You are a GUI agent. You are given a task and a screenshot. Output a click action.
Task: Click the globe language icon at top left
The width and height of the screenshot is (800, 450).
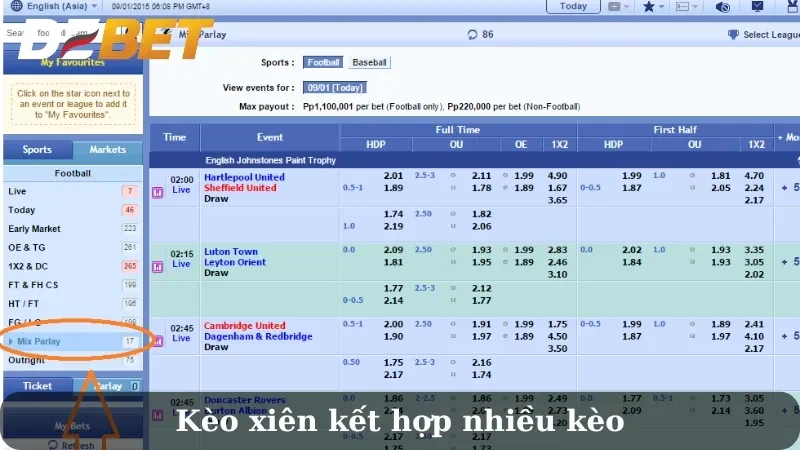tap(13, 6)
